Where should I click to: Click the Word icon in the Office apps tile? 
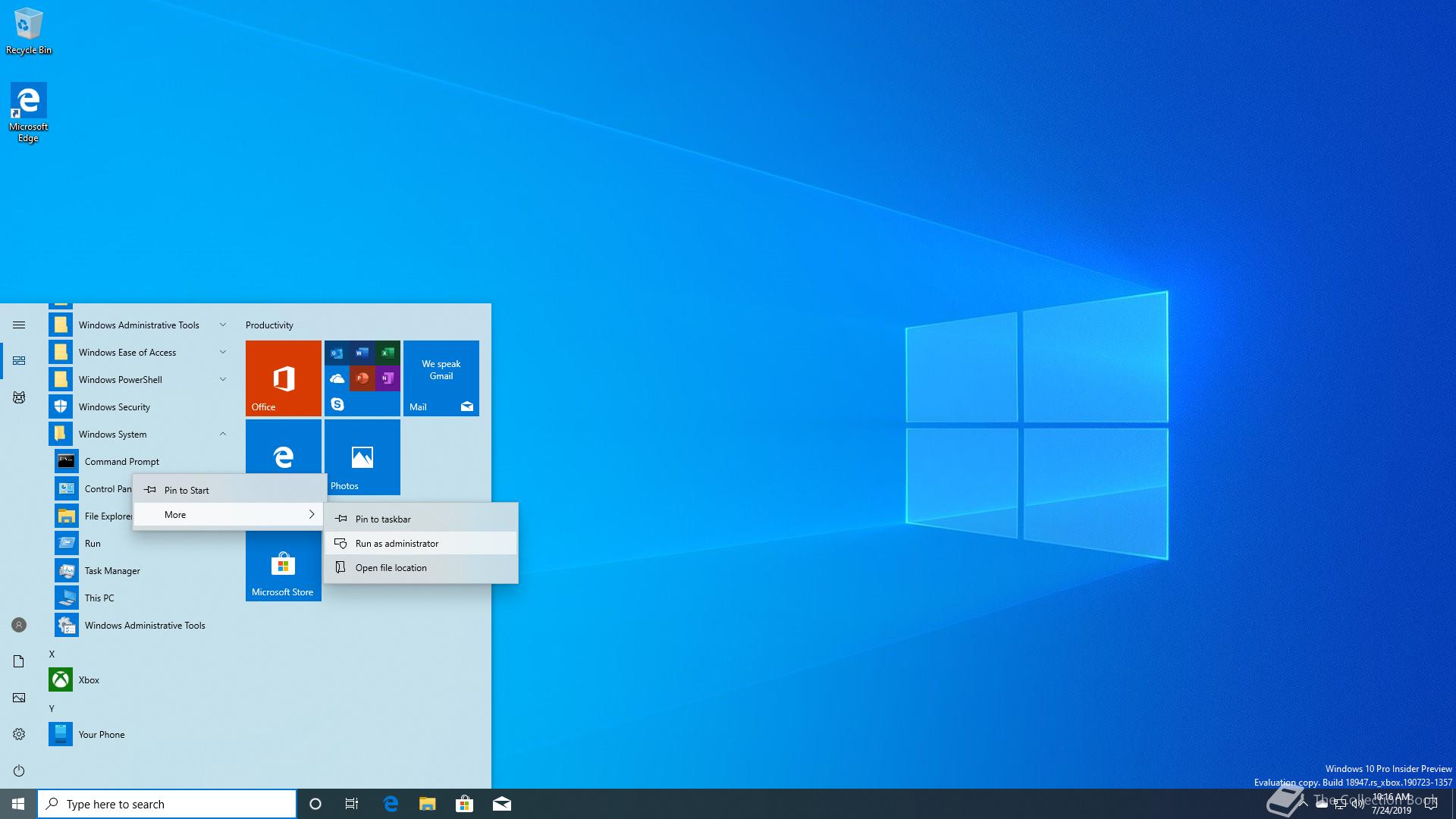[362, 353]
